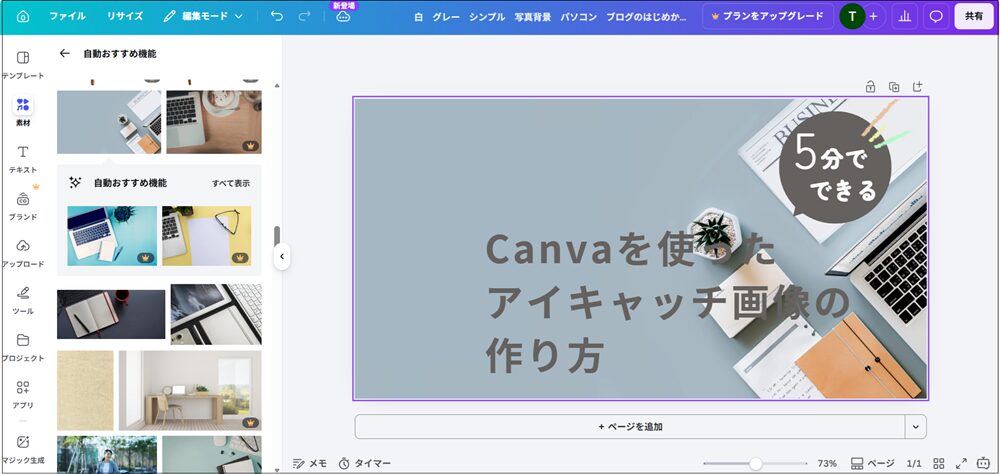Screen dimensions: 1000x474
Task: Click the 白 tag in the title bar
Action: 418,17
